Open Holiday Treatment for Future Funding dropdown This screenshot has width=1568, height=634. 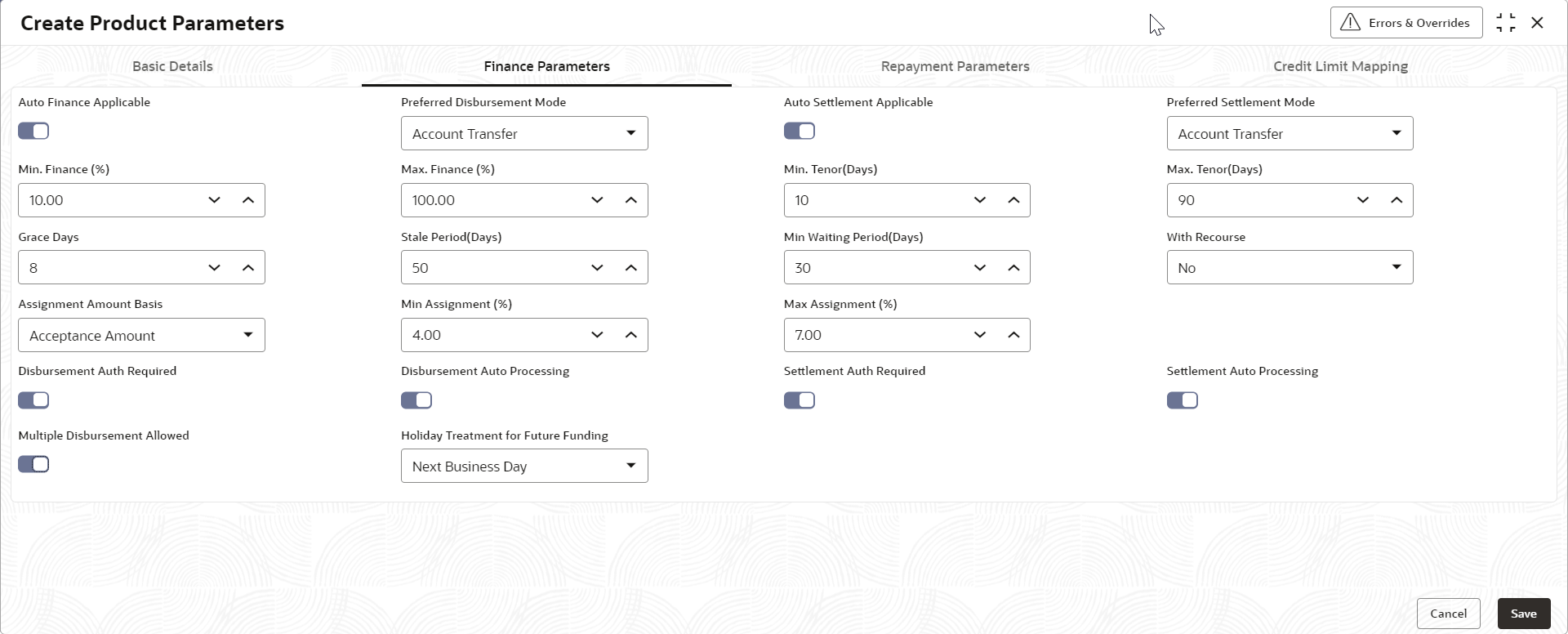click(524, 467)
